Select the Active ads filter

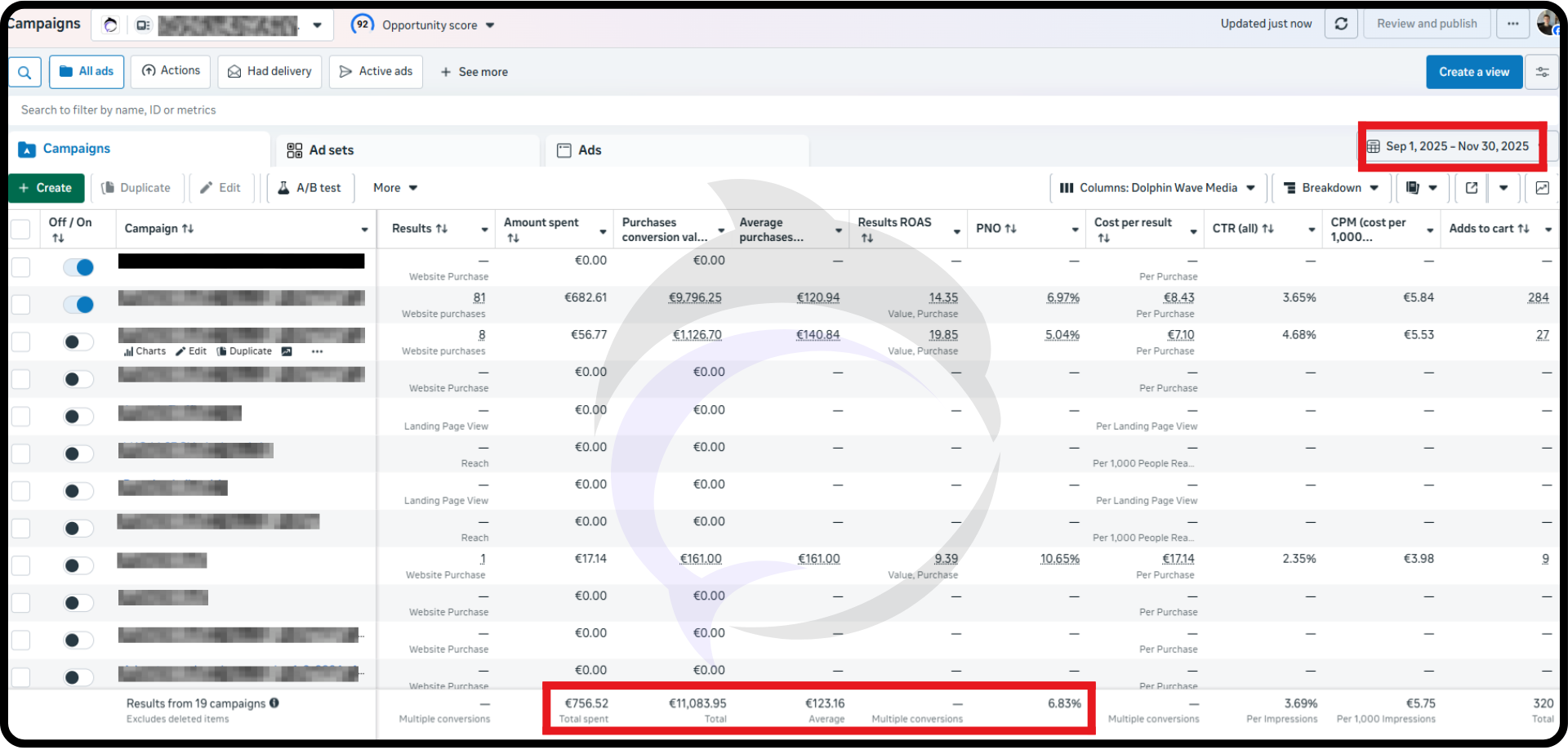(x=376, y=72)
